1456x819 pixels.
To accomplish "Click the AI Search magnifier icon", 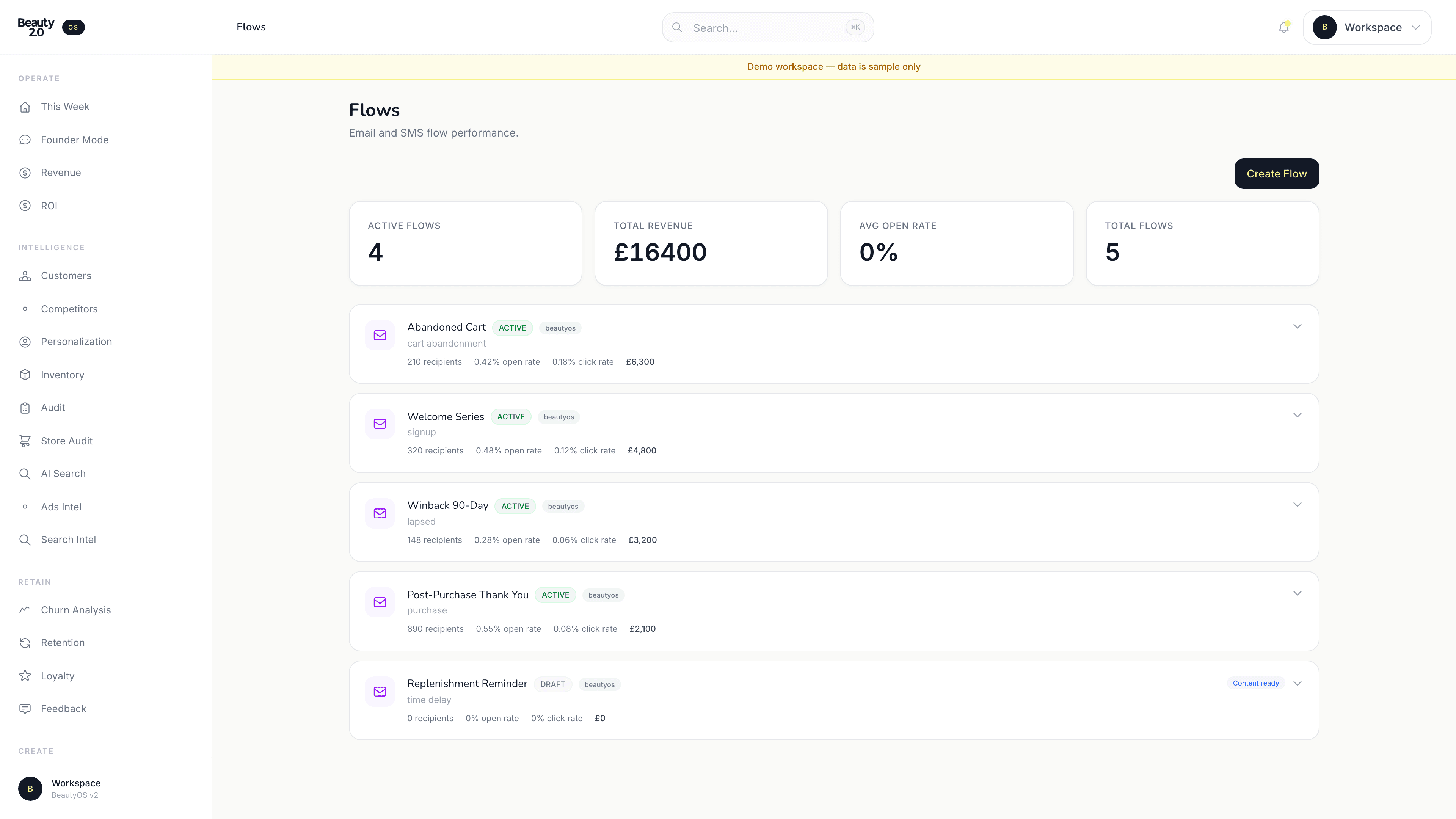I will tap(25, 474).
